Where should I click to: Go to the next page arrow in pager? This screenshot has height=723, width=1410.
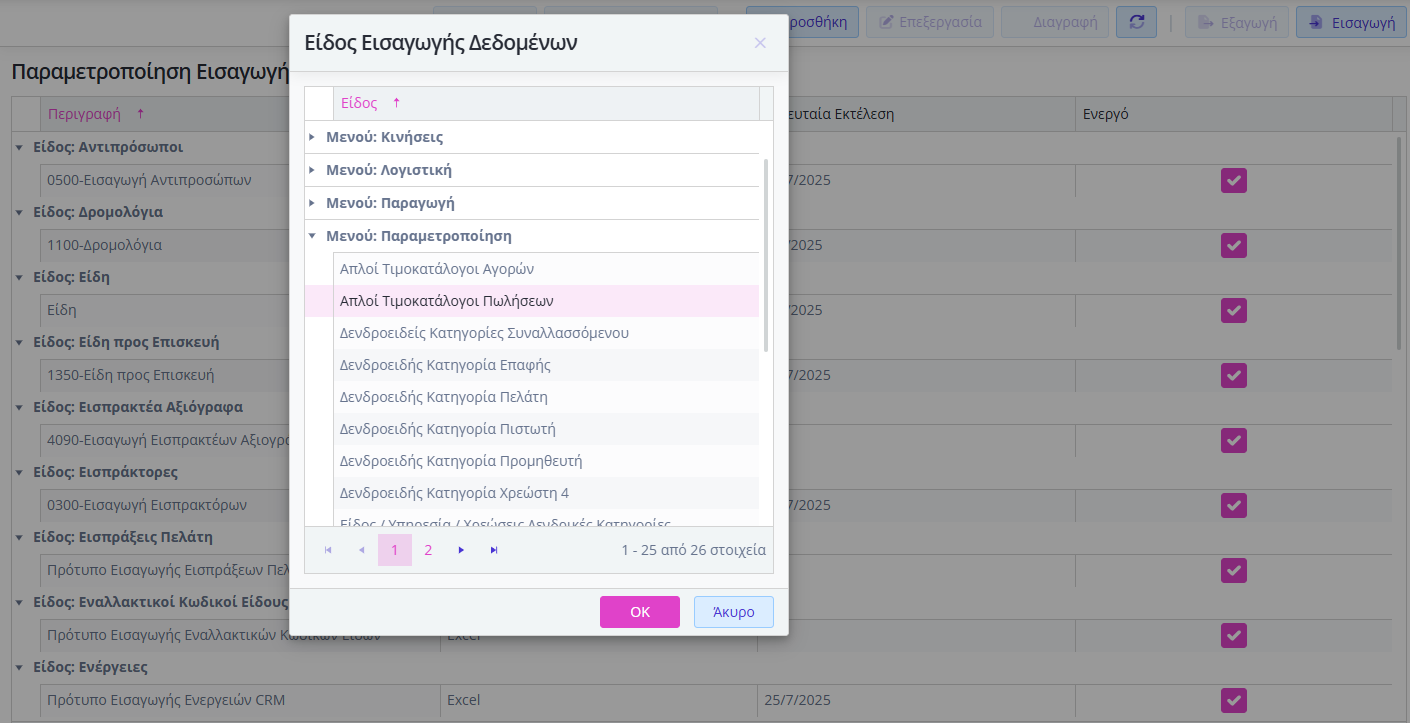(x=461, y=550)
